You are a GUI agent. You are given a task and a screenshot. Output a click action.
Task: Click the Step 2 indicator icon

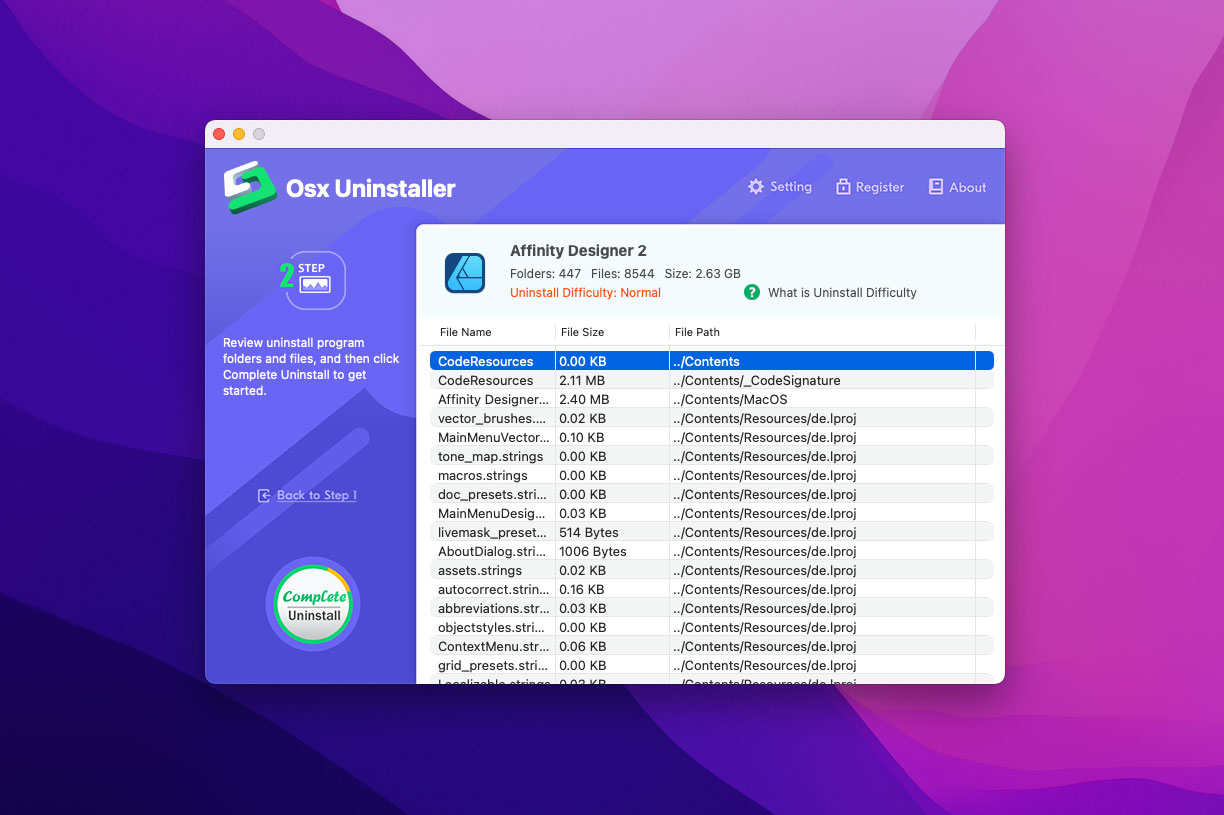314,280
